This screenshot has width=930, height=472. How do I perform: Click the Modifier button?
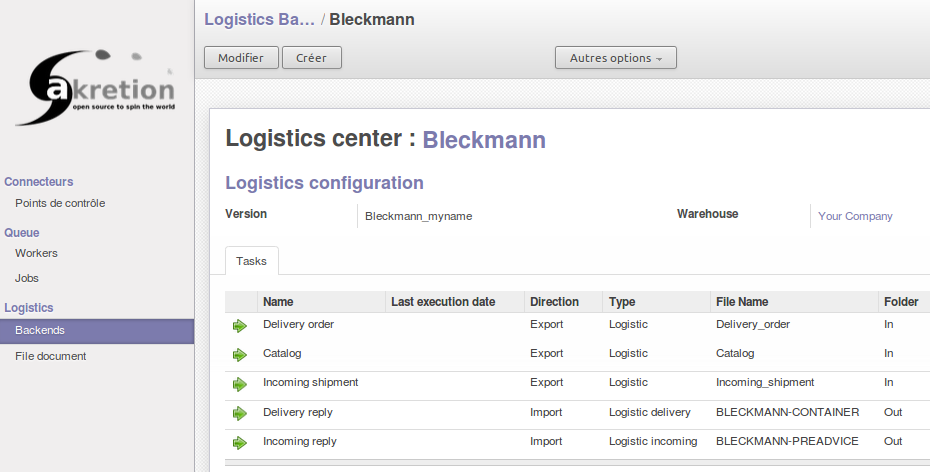[241, 58]
